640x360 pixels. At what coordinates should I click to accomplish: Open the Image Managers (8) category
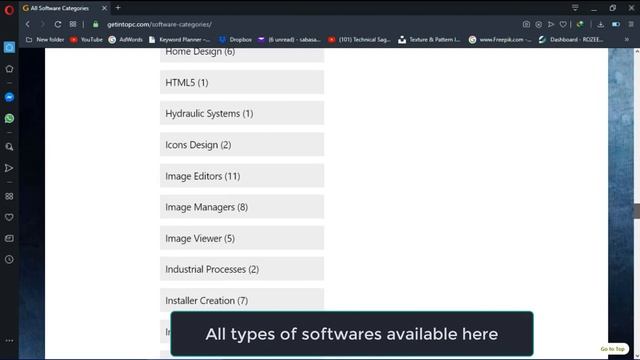coord(242,207)
